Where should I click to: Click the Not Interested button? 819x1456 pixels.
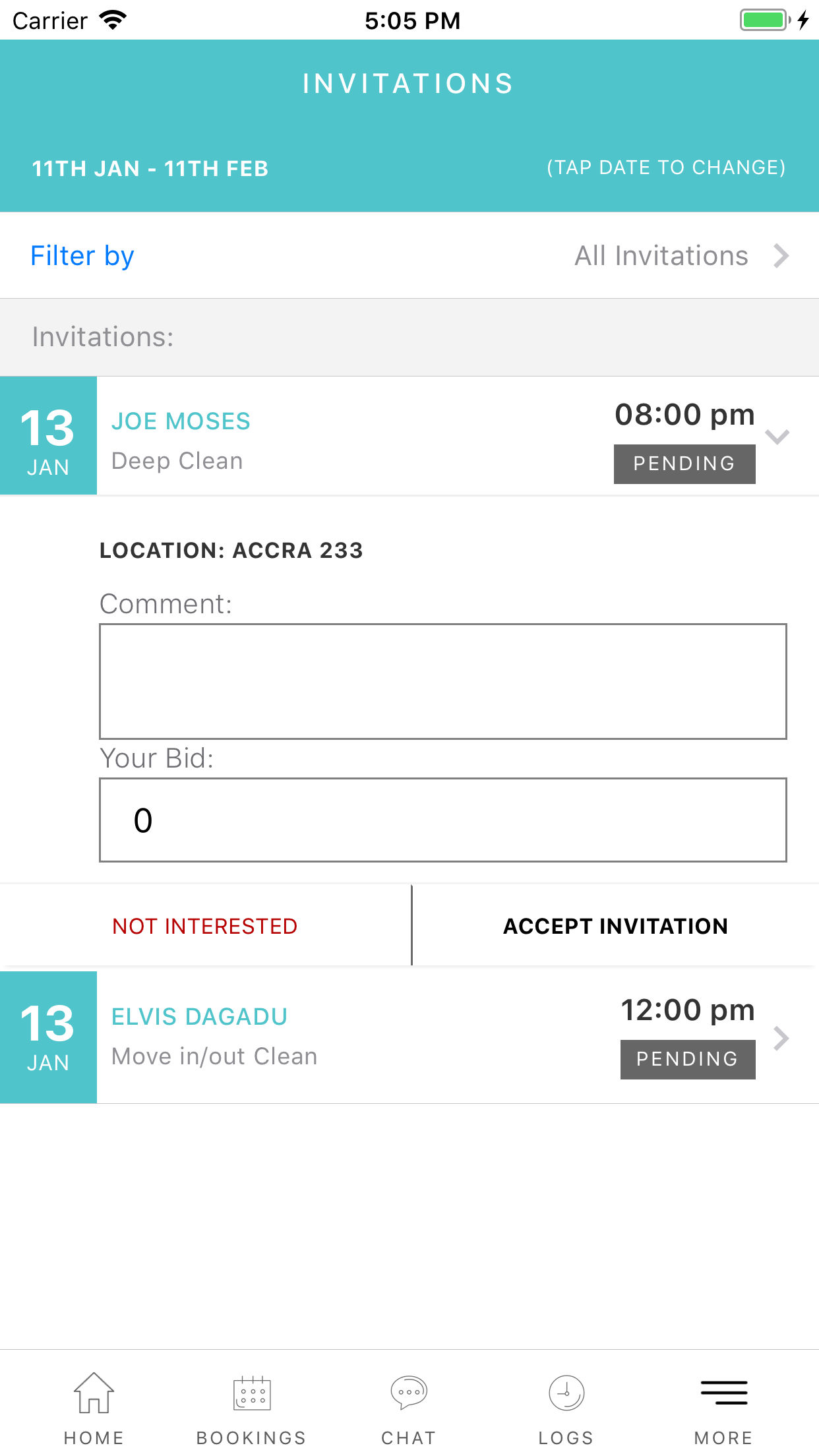point(205,926)
